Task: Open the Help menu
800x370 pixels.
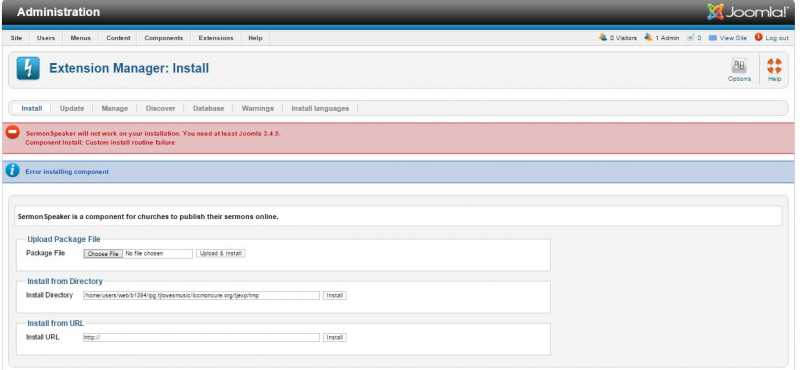Action: click(x=255, y=38)
